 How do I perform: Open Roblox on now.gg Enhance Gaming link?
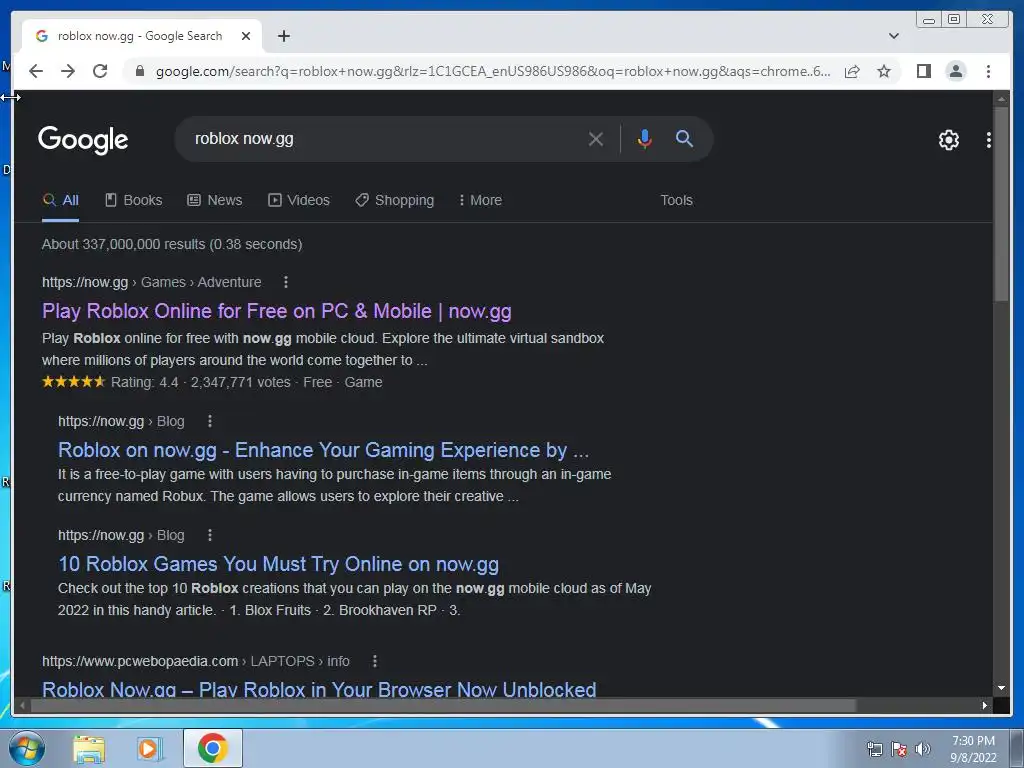[x=323, y=450]
